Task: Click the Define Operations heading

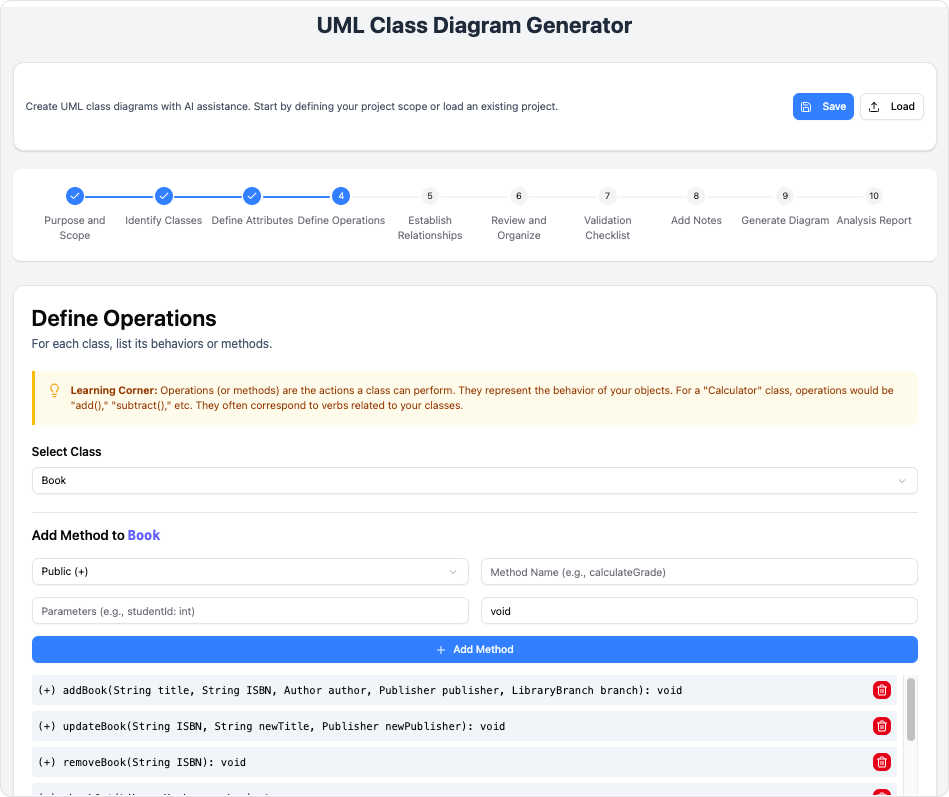Action: tap(123, 318)
